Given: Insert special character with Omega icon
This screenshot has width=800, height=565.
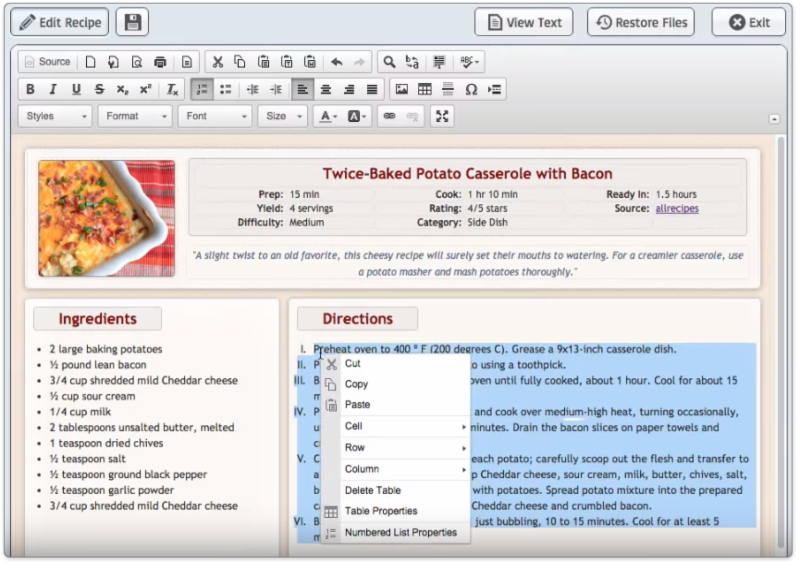Looking at the screenshot, I should point(471,90).
